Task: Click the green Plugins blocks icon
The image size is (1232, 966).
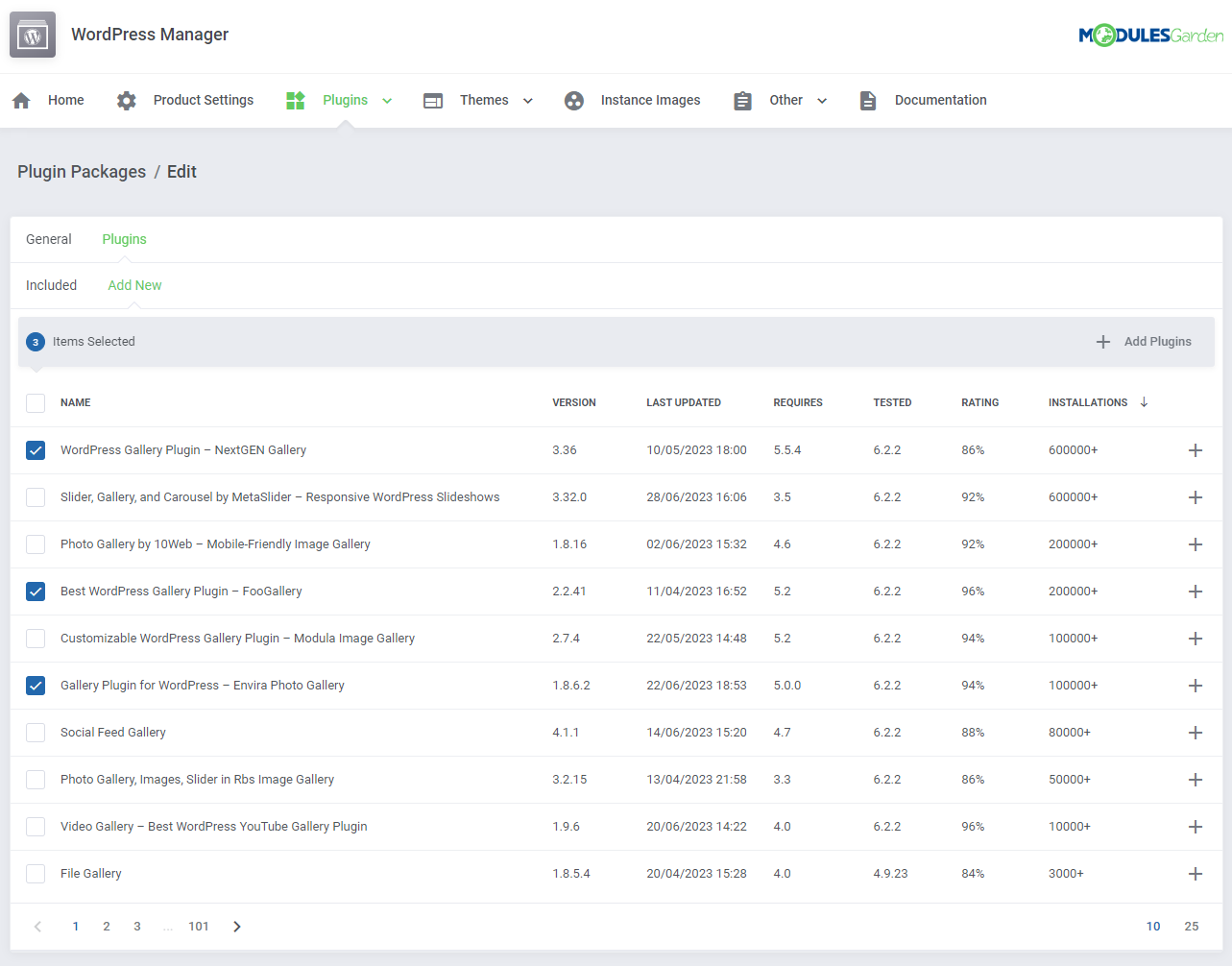Action: 296,100
